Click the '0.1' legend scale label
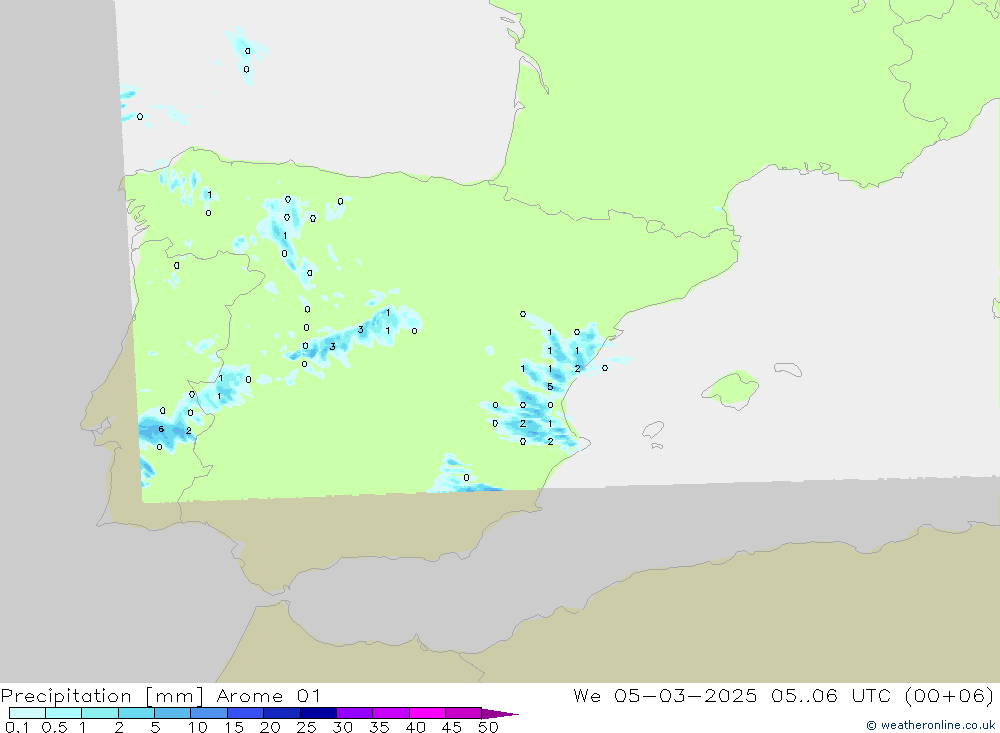The width and height of the screenshot is (1000, 733). tap(17, 727)
